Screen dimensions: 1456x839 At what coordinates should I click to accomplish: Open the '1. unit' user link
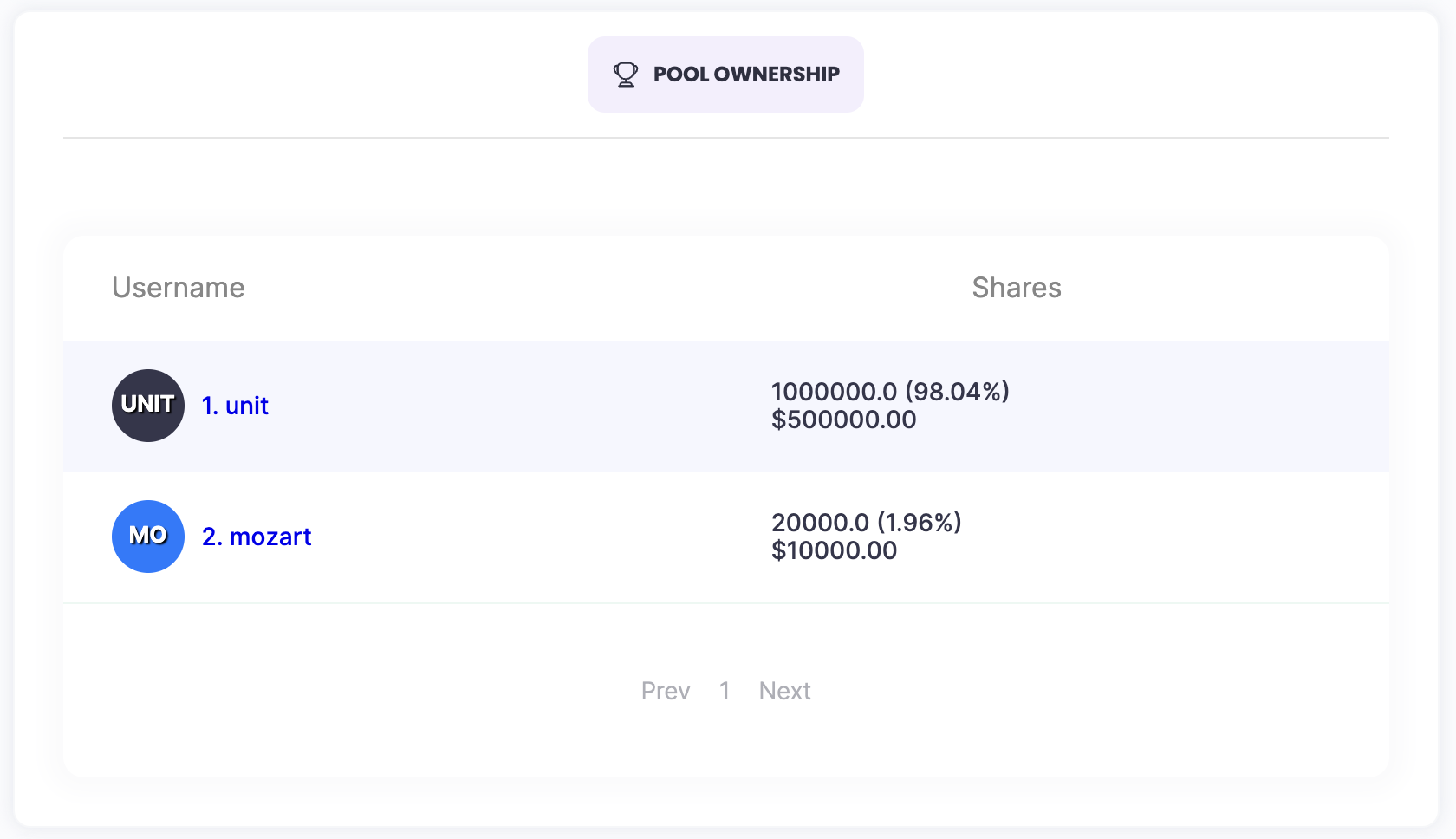tap(235, 406)
